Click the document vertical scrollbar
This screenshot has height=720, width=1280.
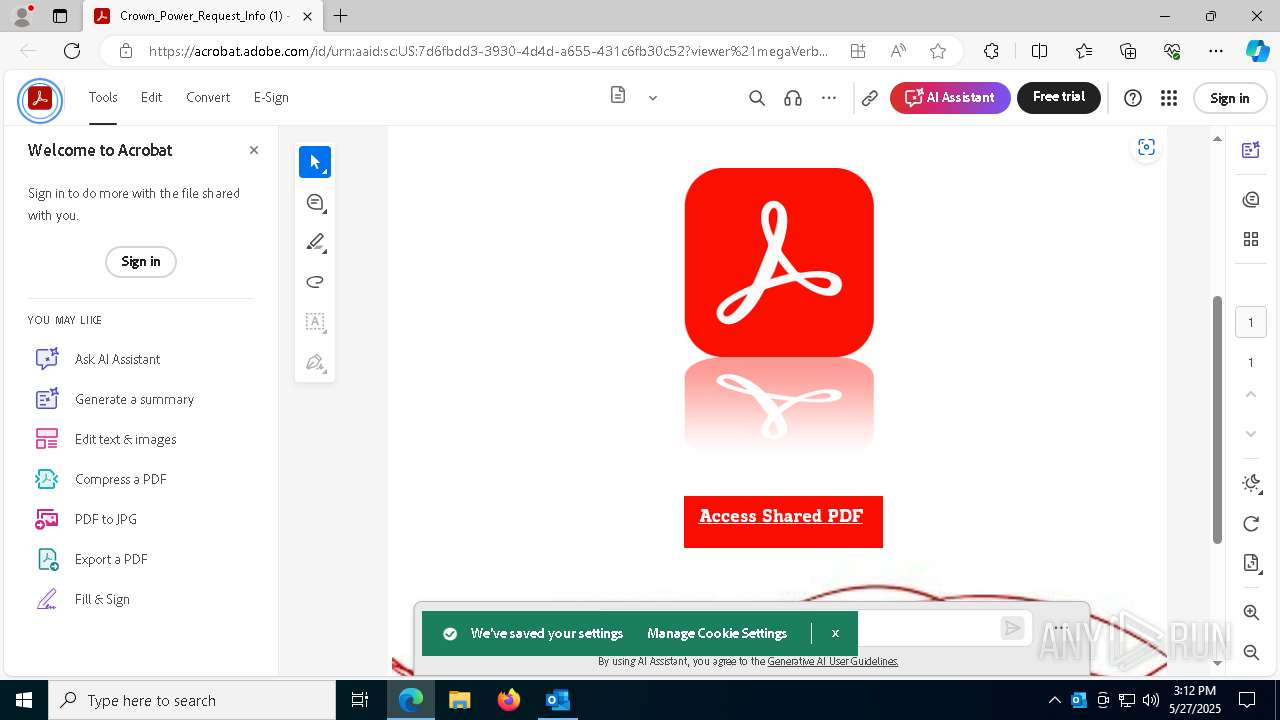1217,420
